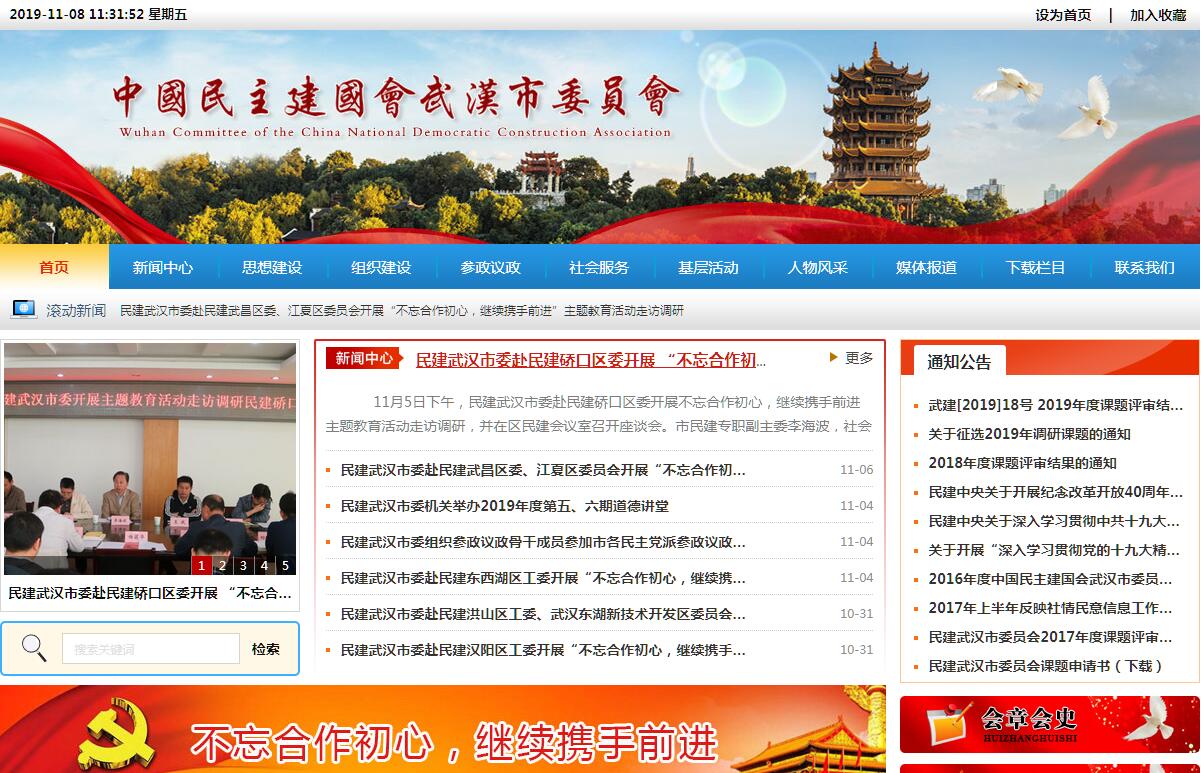Switch to slide 3 in photo carousel
1201x773 pixels.
243,566
